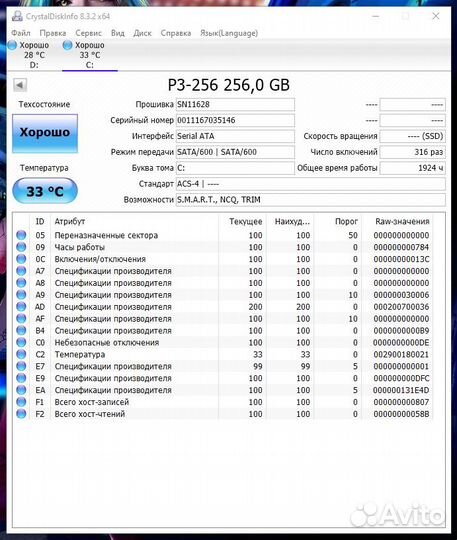Click status icon of row 05
This screenshot has height=540, width=457.
pyautogui.click(x=21, y=235)
